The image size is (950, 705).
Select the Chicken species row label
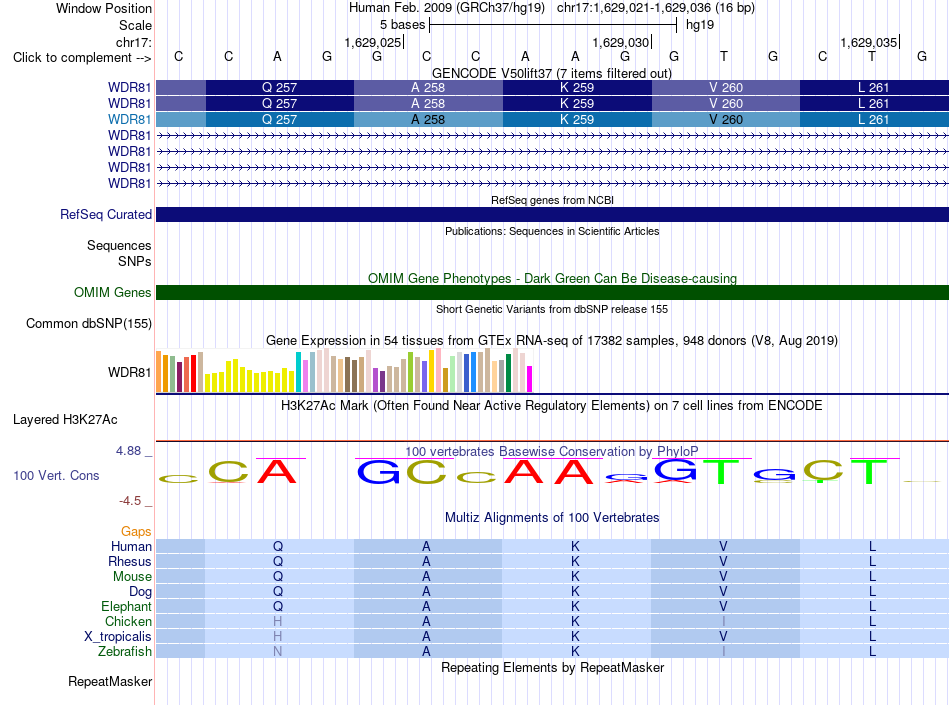click(128, 621)
